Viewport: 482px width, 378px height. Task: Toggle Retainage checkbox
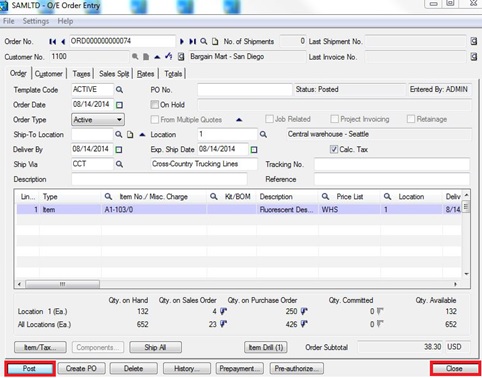pos(411,119)
